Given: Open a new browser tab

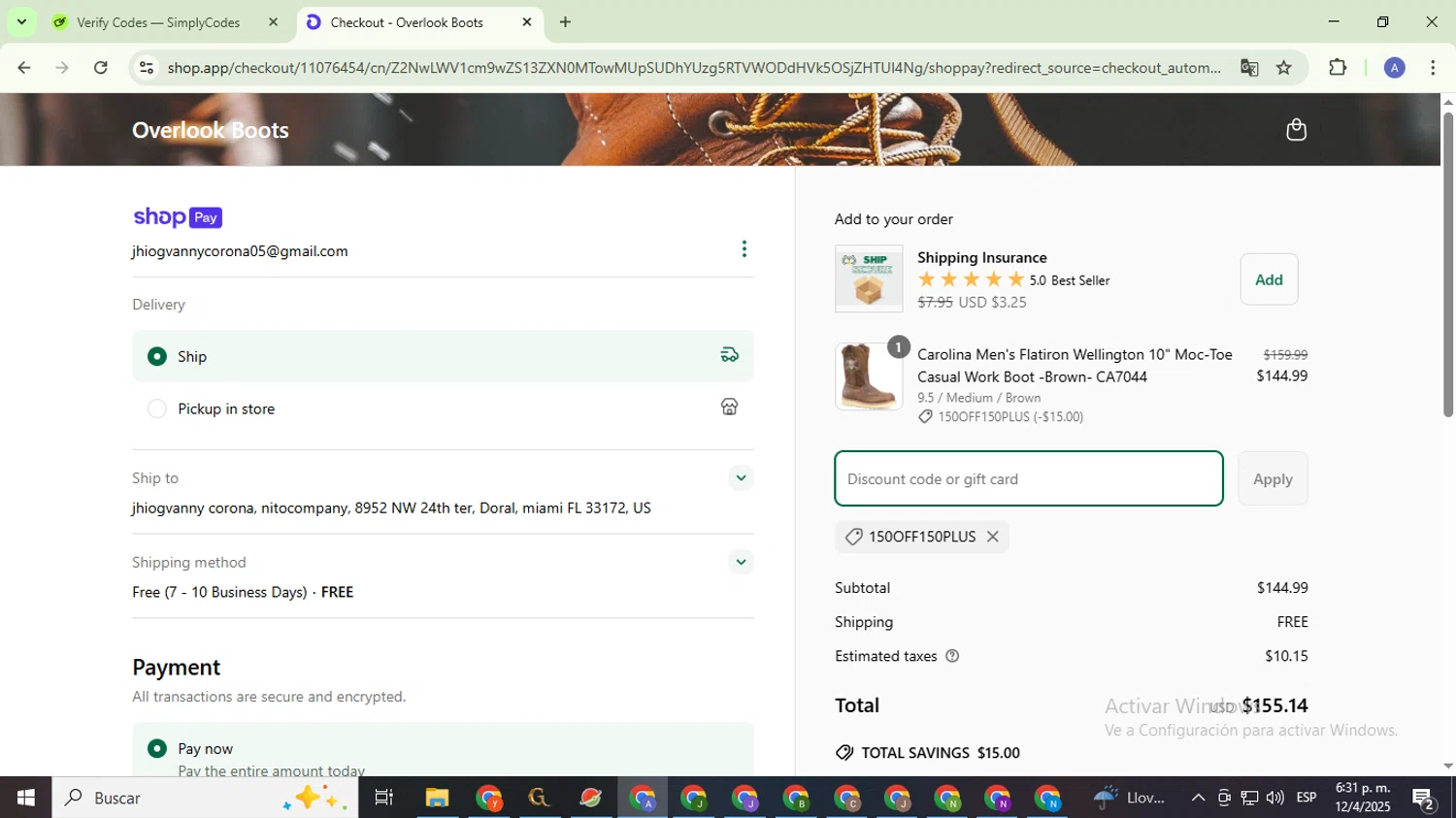Looking at the screenshot, I should click(x=565, y=22).
